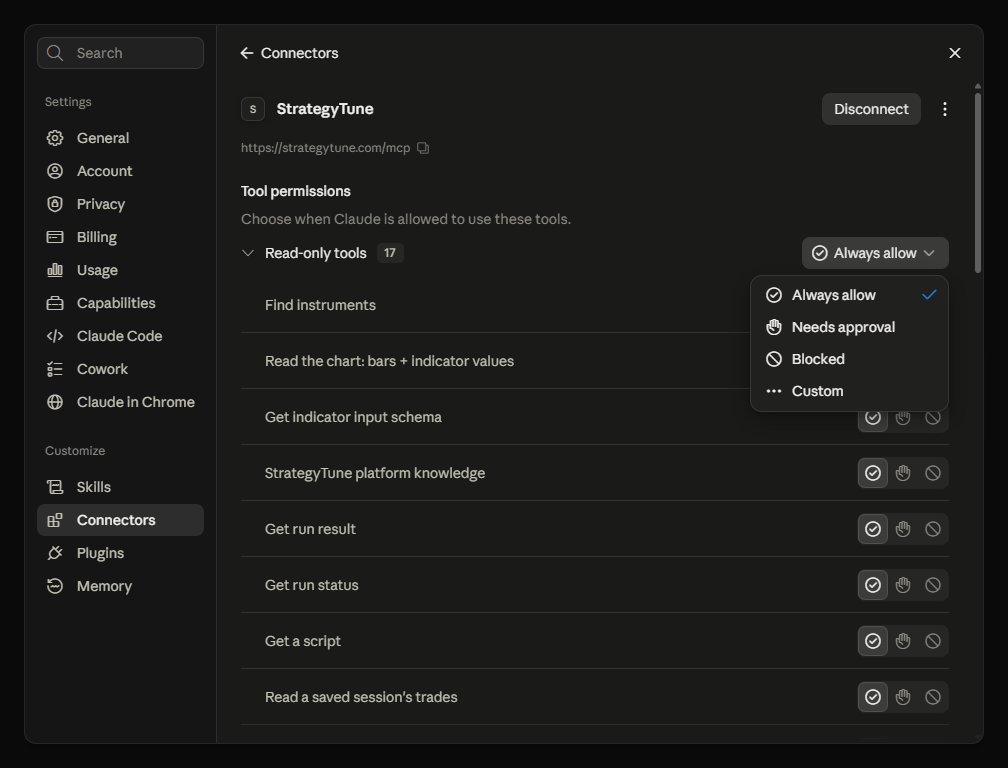Click the Claude Code icon
1008x768 pixels.
pos(55,336)
